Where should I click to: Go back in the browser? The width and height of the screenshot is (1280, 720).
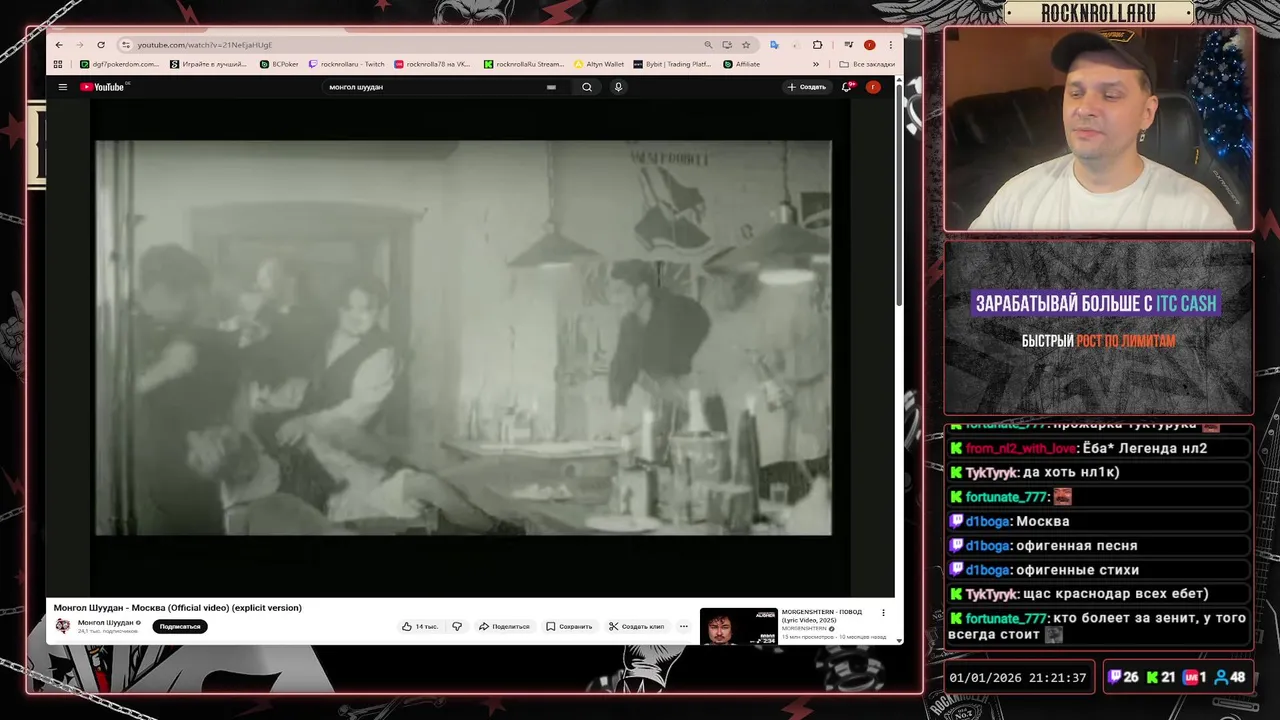59,45
